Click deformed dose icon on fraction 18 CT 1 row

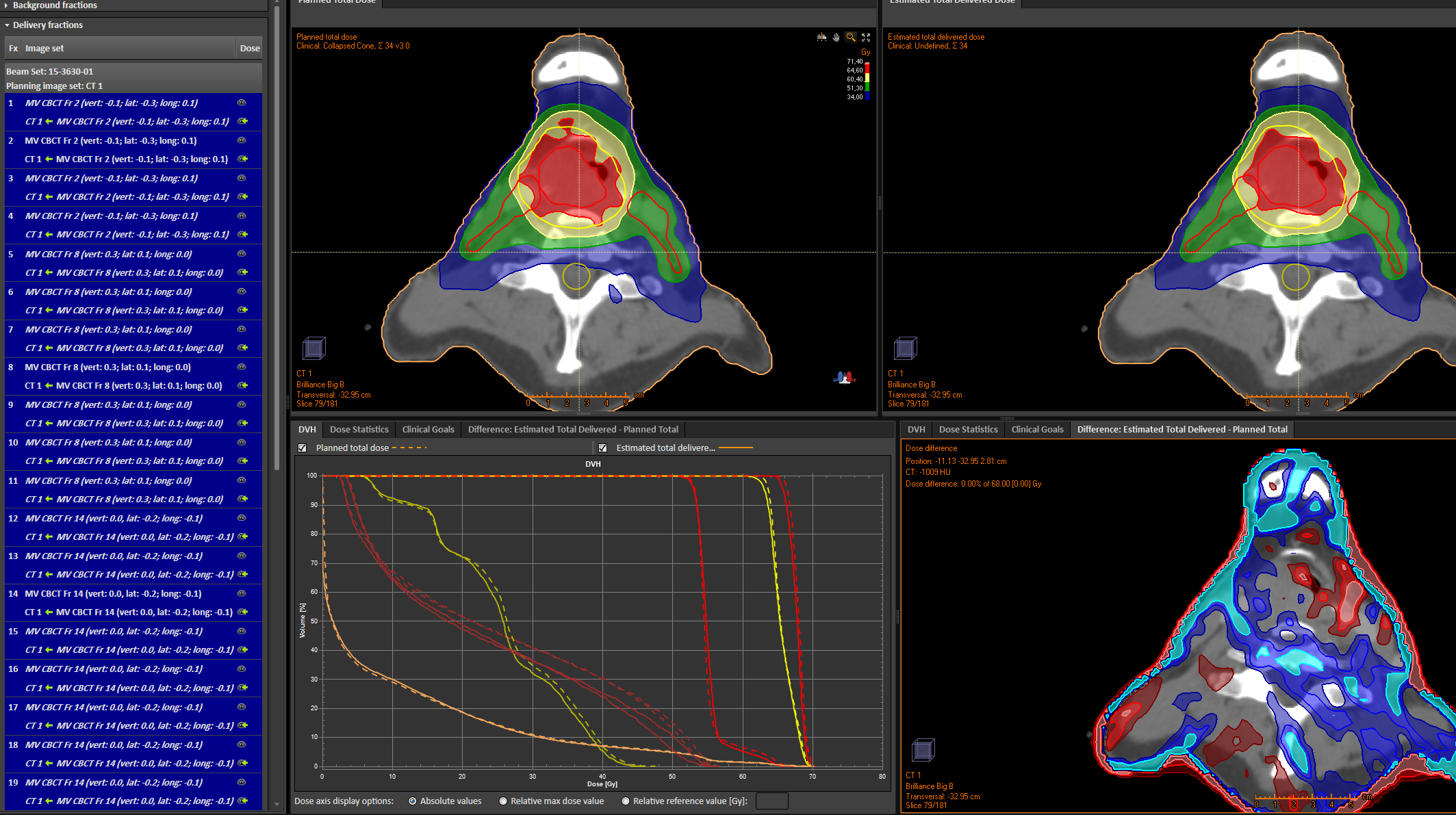tap(242, 763)
